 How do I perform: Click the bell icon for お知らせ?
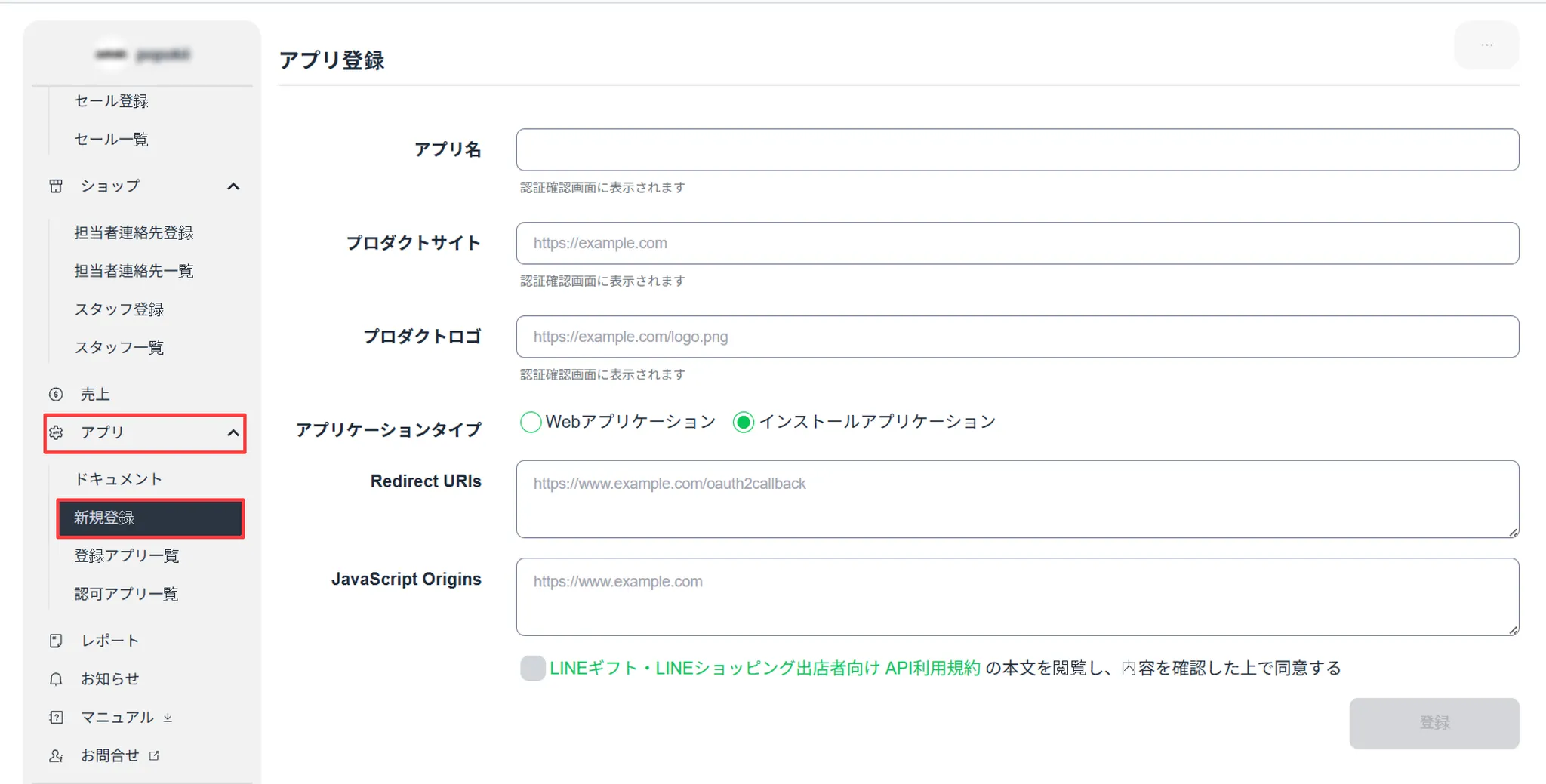tap(56, 679)
